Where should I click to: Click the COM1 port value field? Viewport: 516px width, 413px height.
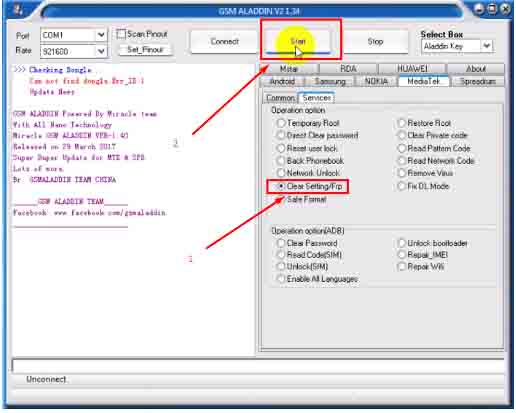pyautogui.click(x=68, y=35)
